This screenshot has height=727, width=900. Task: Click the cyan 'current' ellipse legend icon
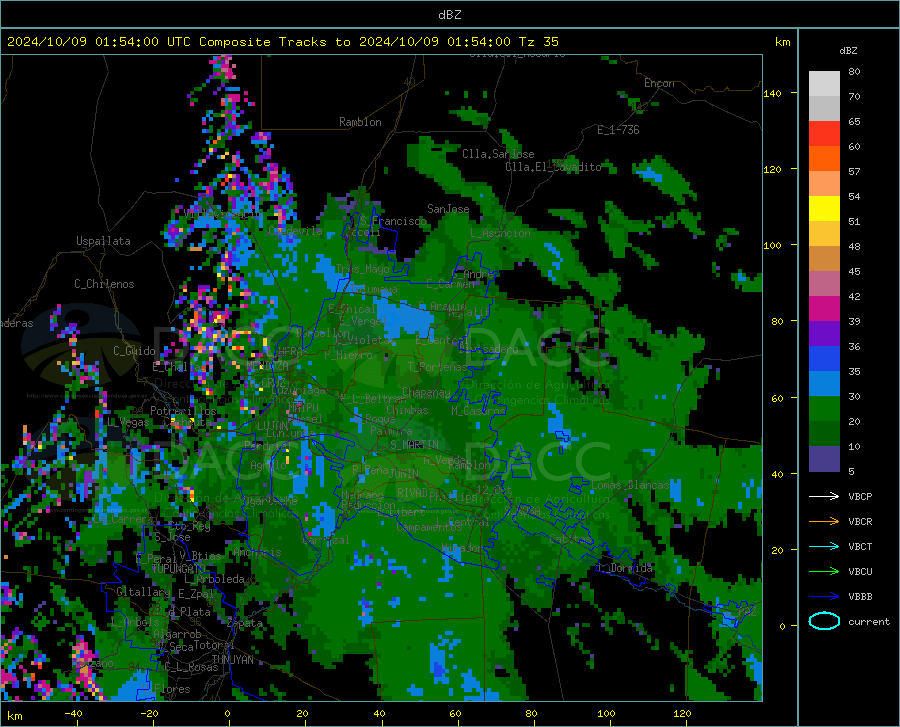point(824,621)
